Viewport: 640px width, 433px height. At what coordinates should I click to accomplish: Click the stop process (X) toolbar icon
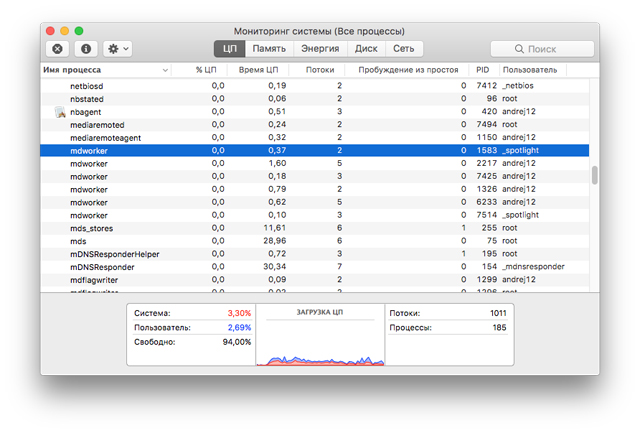[57, 48]
